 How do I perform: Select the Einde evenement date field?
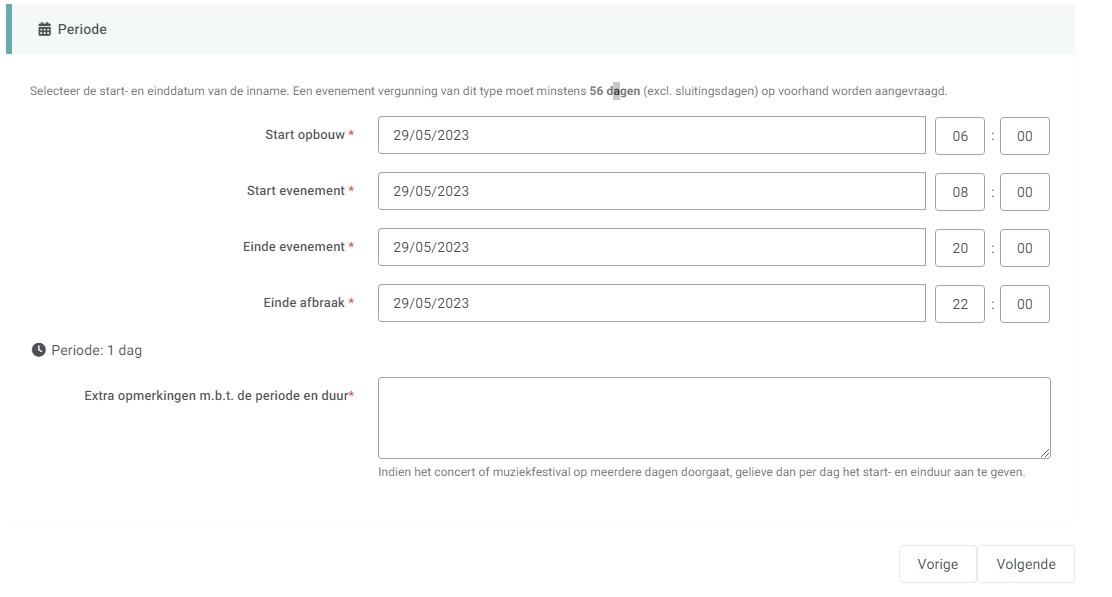point(651,248)
